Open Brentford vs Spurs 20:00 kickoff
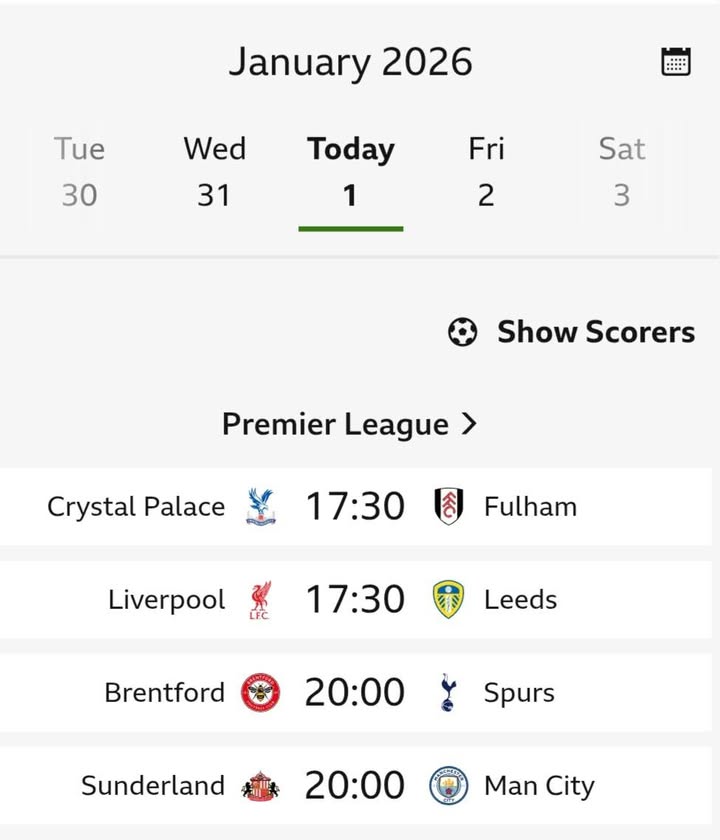This screenshot has height=840, width=720. [354, 693]
